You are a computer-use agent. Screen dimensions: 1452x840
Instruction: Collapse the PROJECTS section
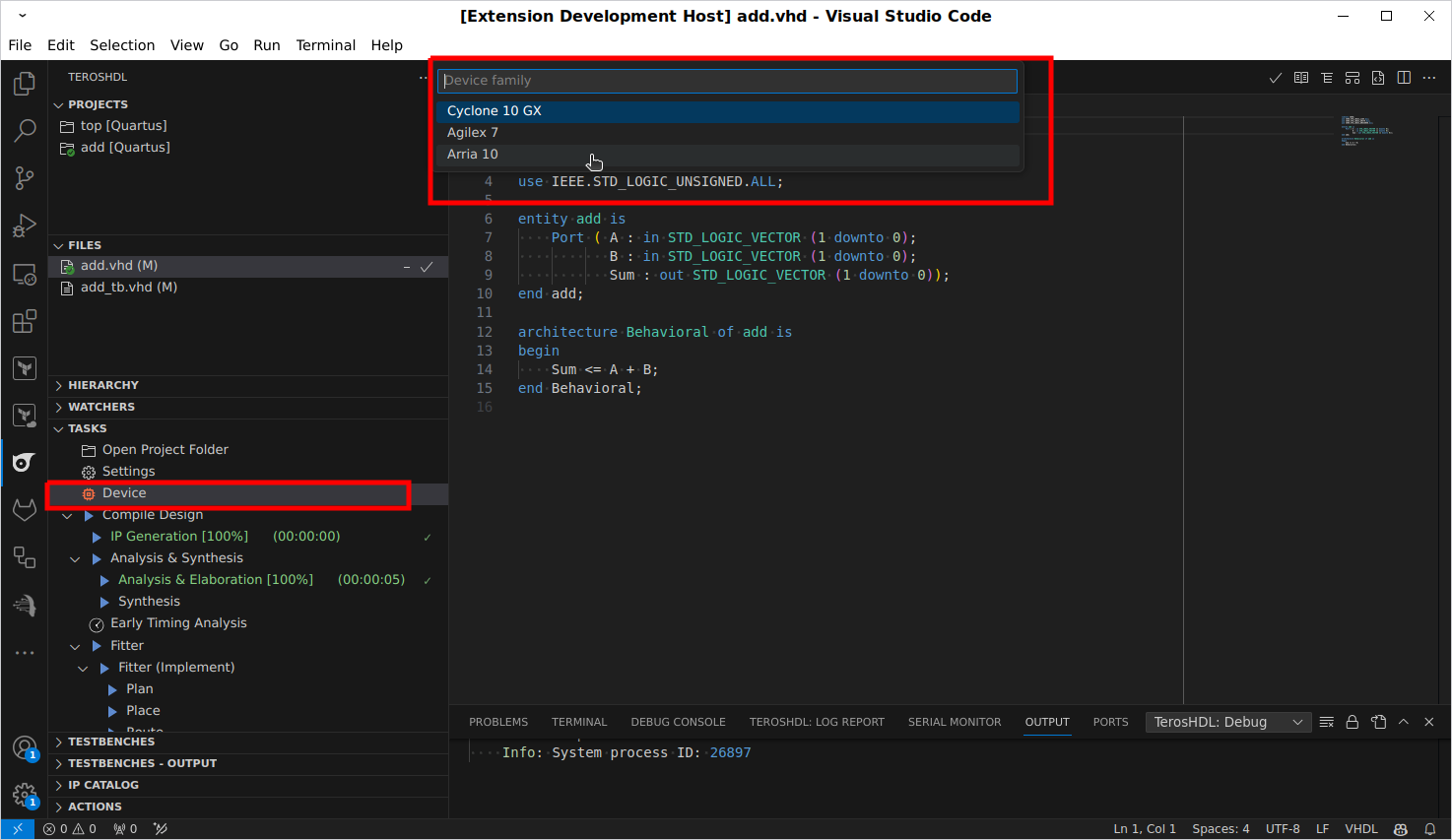click(58, 104)
